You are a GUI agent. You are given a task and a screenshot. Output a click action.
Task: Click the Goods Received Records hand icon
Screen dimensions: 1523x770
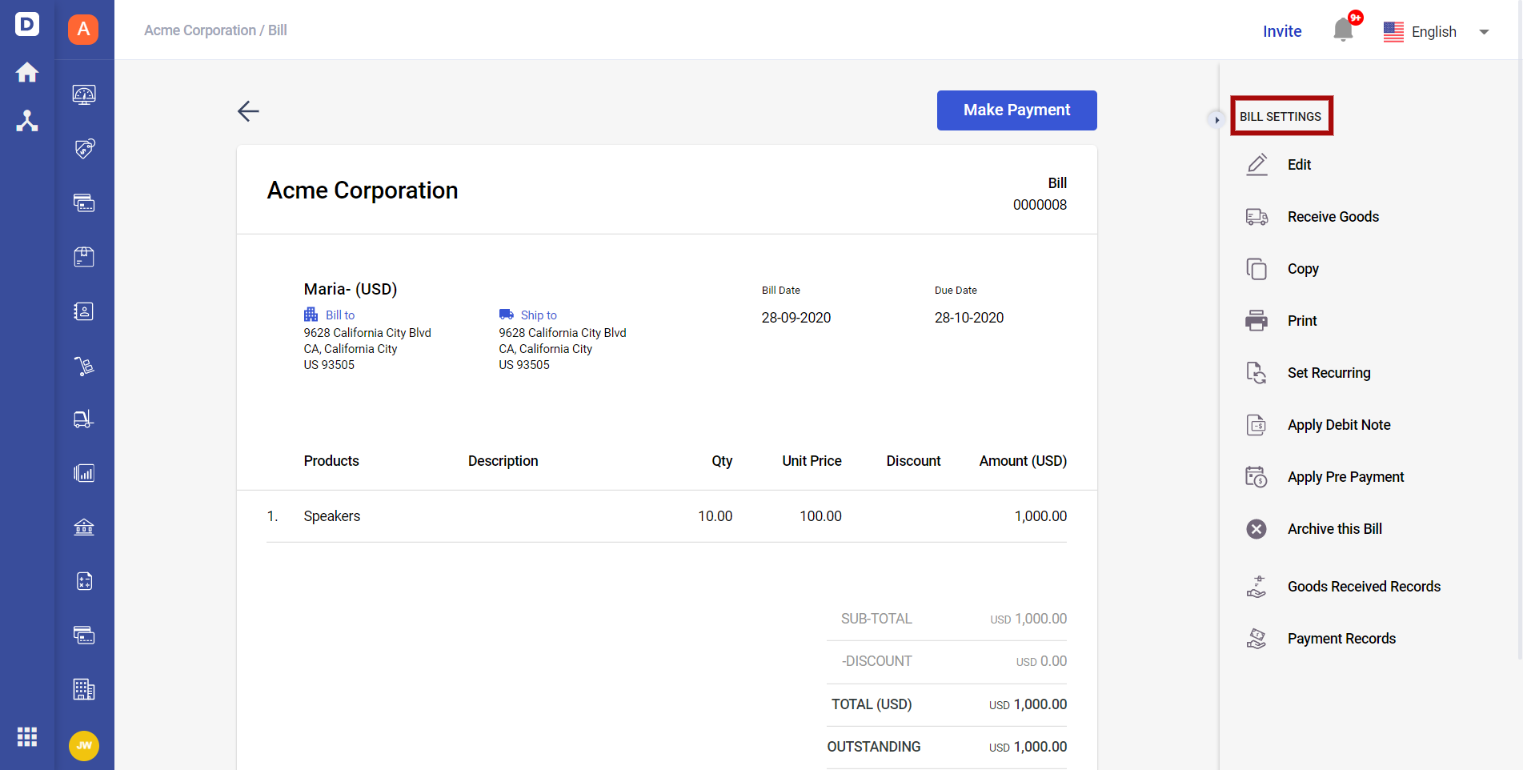[x=1257, y=587]
